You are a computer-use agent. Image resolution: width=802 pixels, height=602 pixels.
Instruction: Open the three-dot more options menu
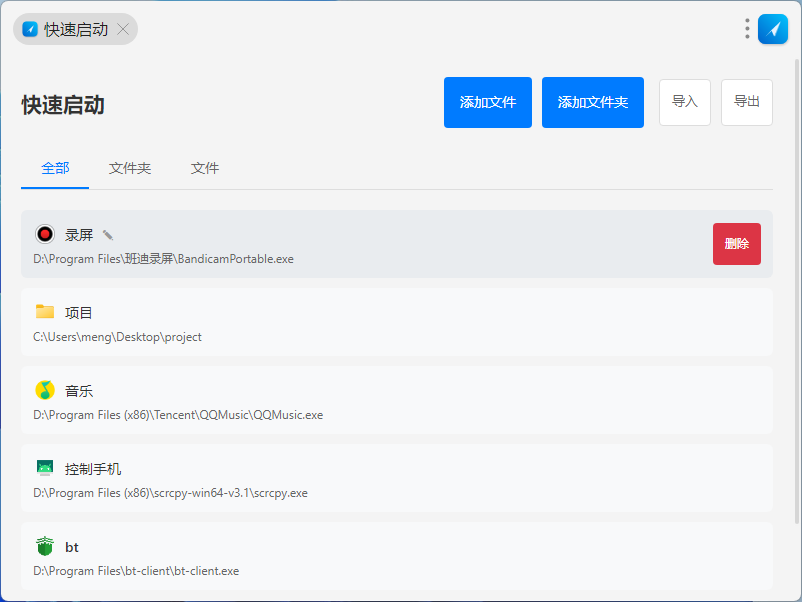pyautogui.click(x=747, y=29)
